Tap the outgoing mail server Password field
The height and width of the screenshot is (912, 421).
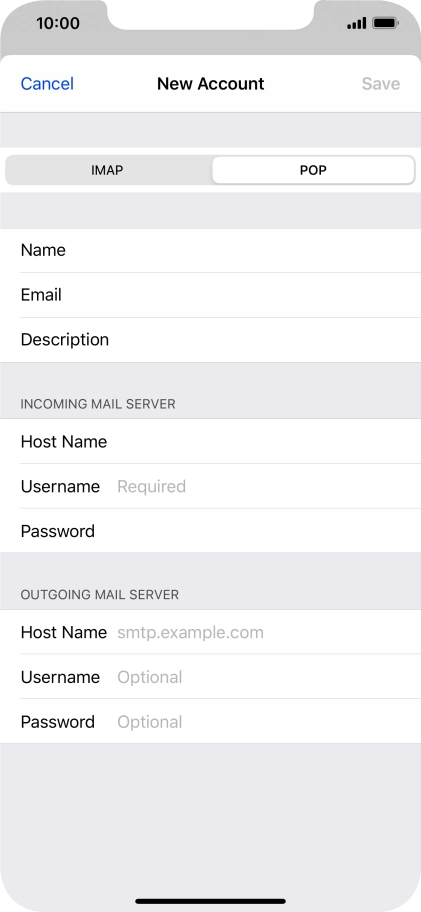pos(210,722)
